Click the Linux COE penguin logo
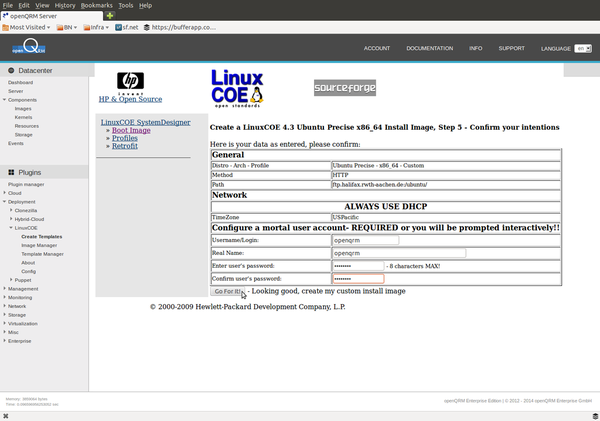 (237, 88)
